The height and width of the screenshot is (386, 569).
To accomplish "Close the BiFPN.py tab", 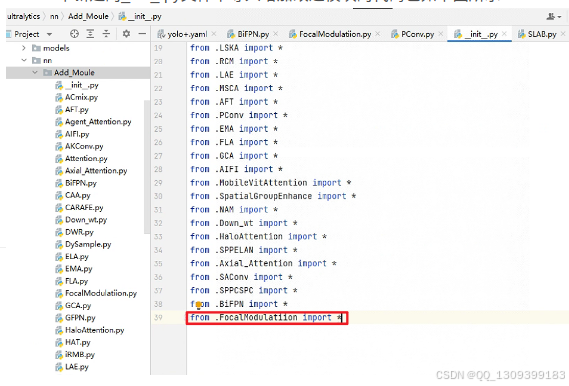I will point(276,34).
